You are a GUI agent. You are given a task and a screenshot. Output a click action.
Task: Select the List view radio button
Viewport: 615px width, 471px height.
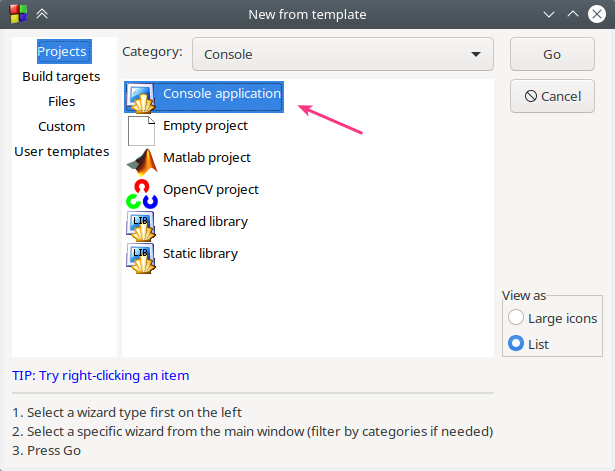click(516, 344)
